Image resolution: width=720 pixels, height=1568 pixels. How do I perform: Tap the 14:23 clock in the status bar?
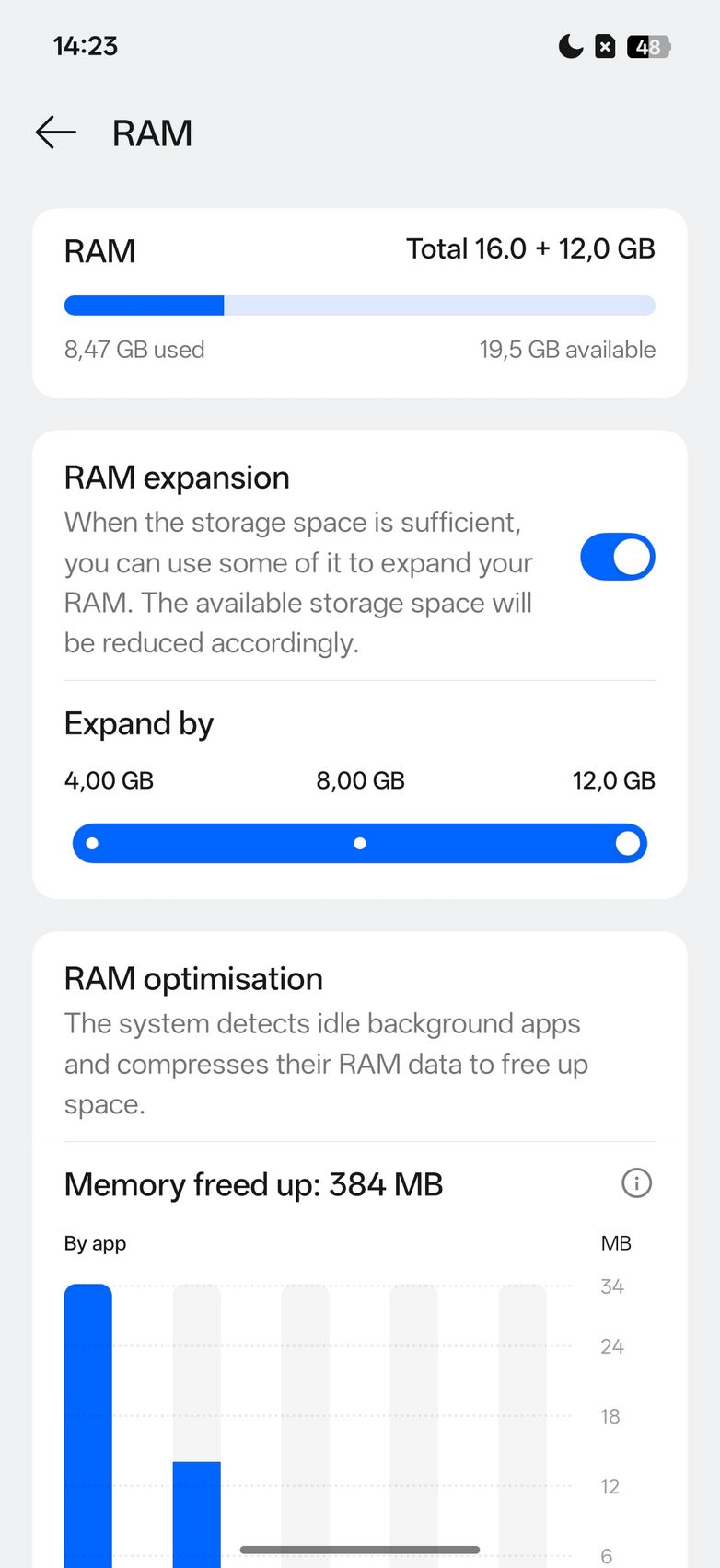tap(86, 46)
